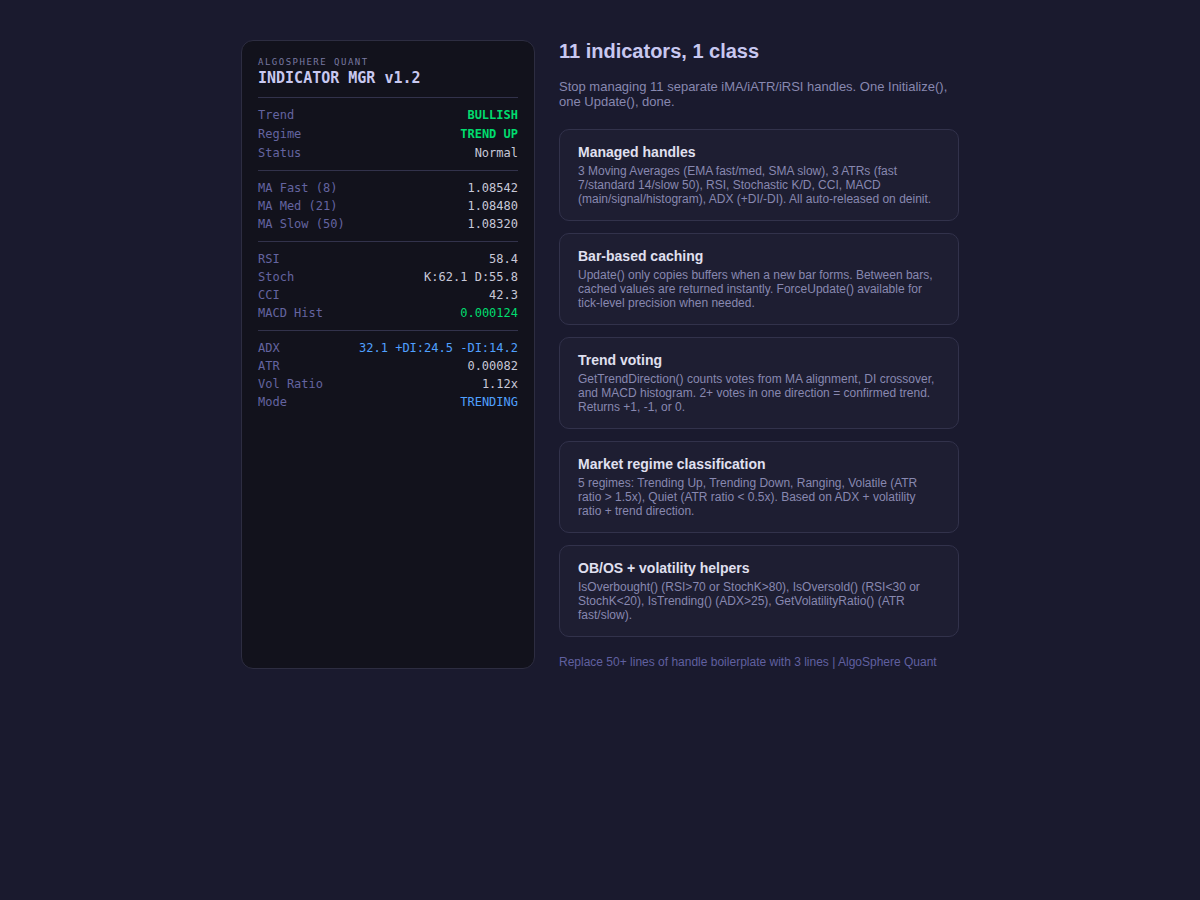Select the green MACD Hist value
The image size is (1200, 900).
coord(489,312)
